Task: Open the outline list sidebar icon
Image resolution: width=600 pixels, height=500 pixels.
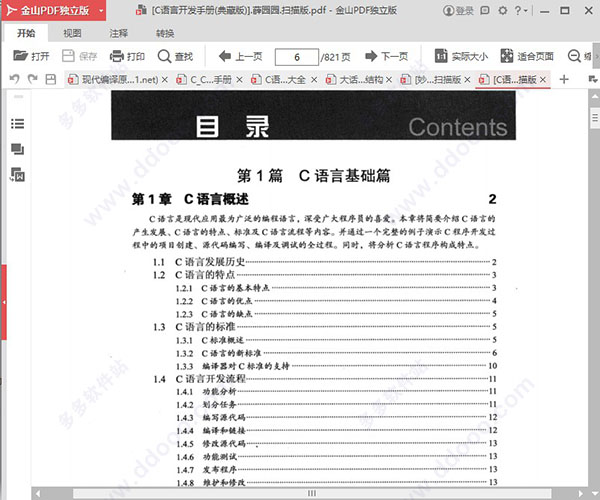Action: [17, 124]
